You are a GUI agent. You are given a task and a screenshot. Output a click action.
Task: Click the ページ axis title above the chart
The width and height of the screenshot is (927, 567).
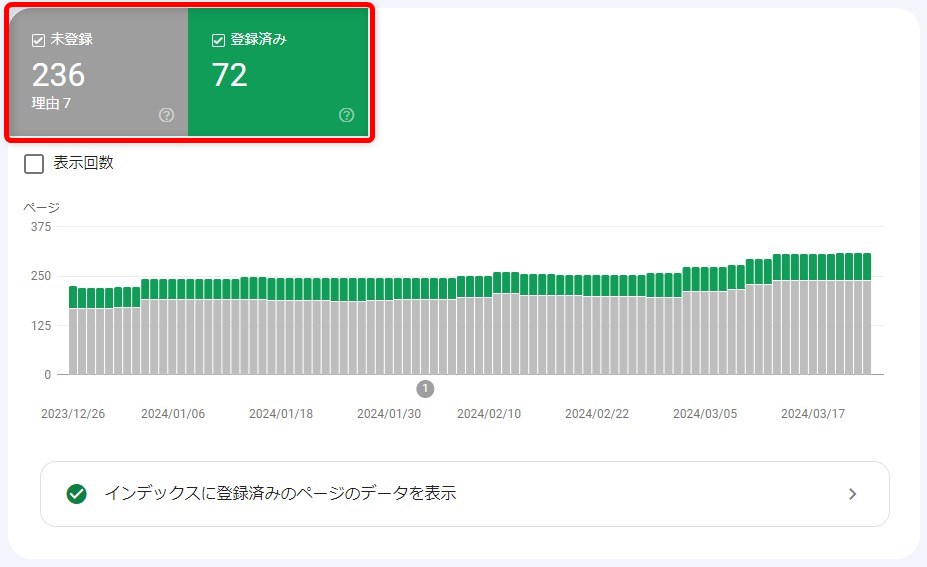pos(41,208)
